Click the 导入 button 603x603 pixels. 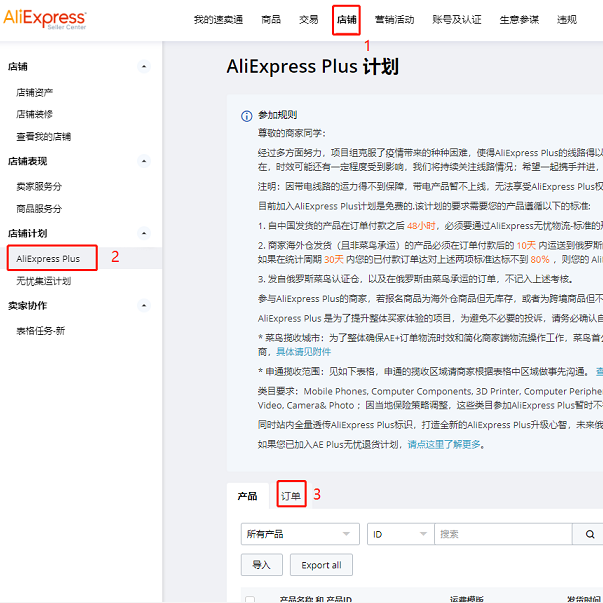tap(262, 565)
